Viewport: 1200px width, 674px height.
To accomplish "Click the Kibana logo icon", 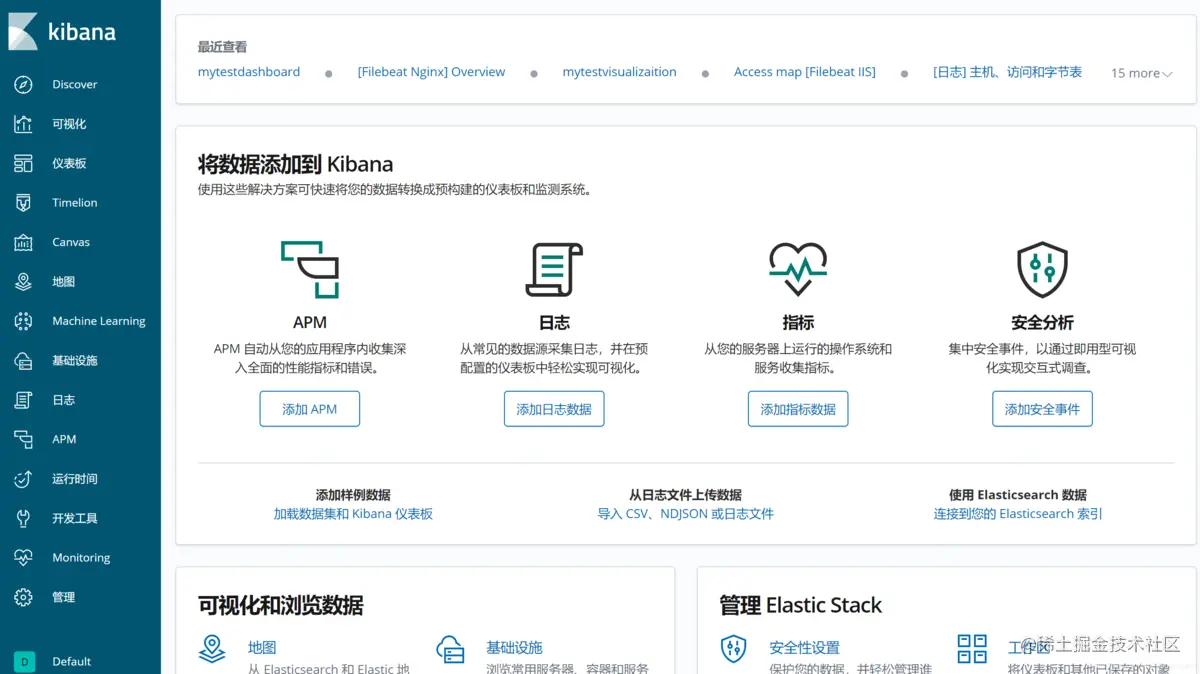I will click(23, 31).
